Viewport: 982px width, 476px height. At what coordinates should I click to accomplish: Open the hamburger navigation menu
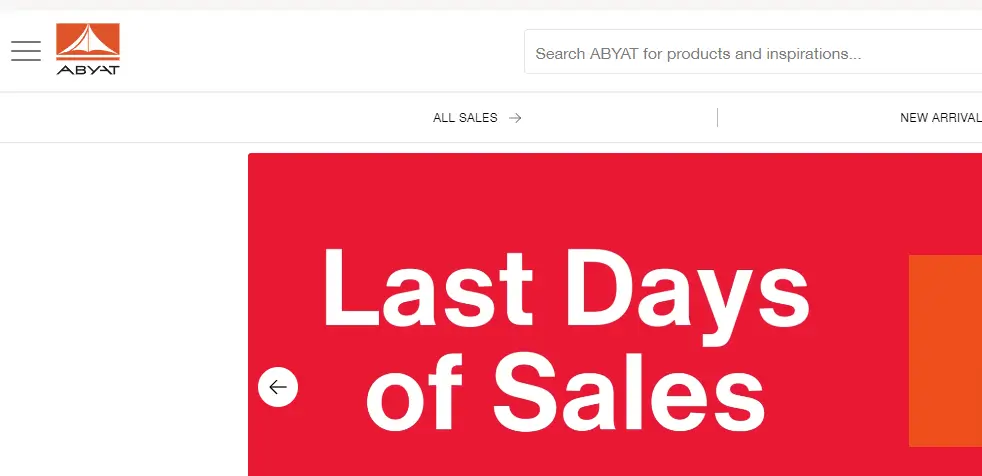tap(26, 51)
